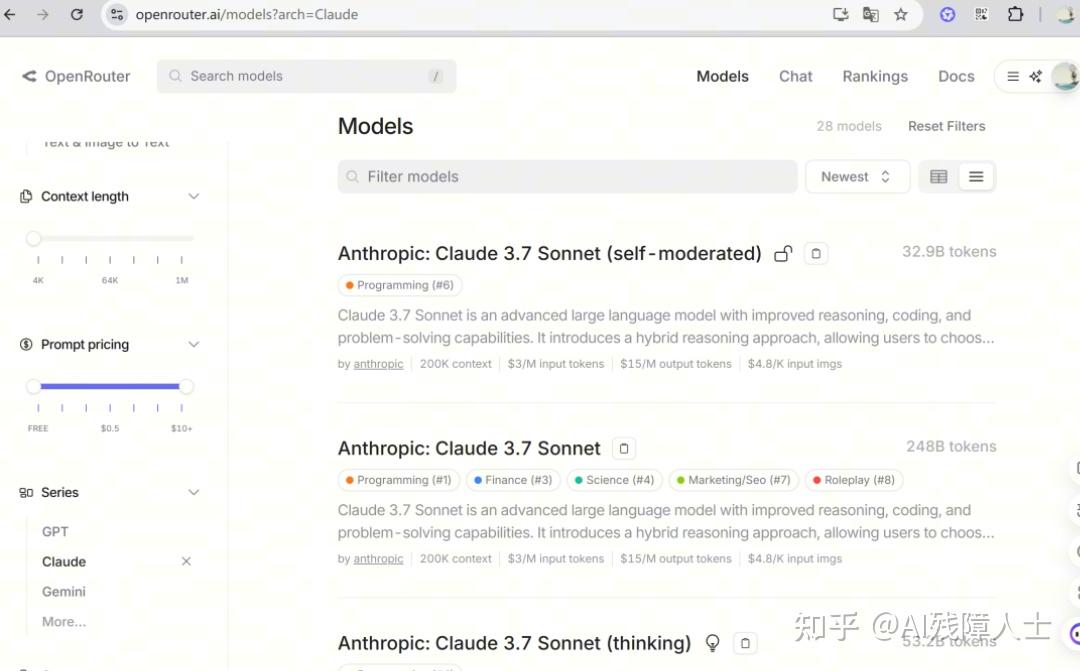The width and height of the screenshot is (1080, 671).
Task: Go back with the browser back arrow
Action: [x=10, y=14]
